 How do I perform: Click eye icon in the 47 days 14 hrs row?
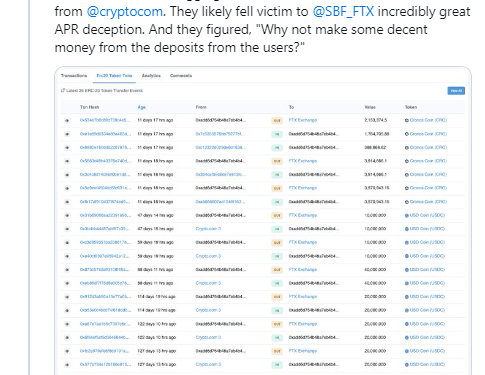(67, 216)
